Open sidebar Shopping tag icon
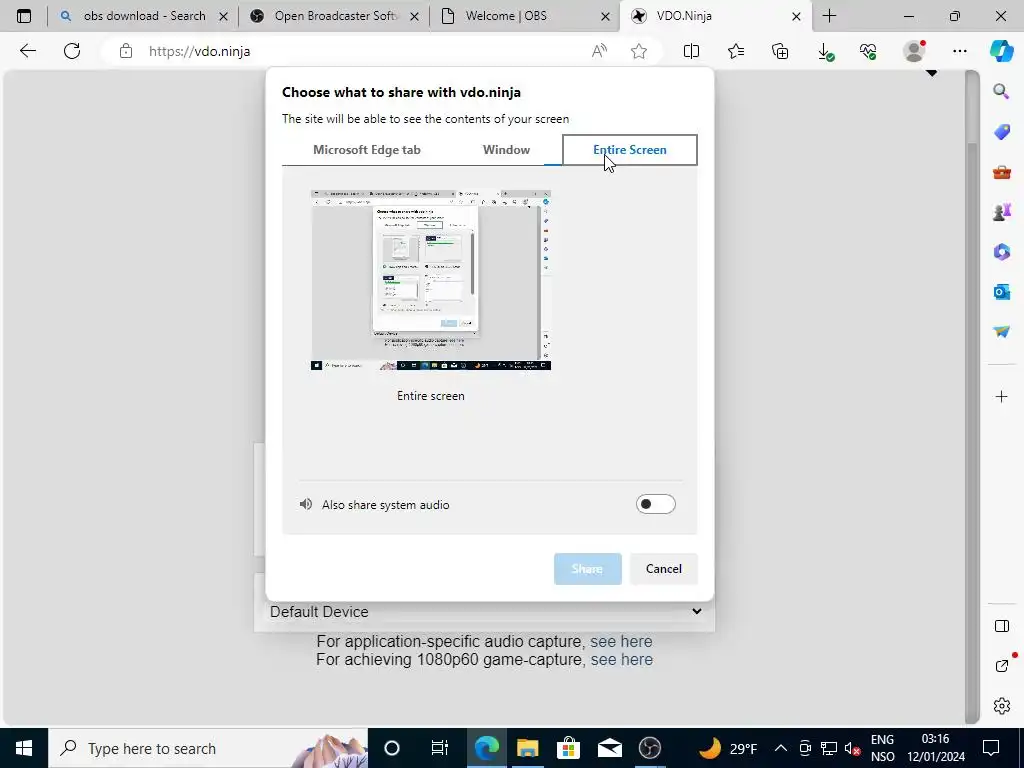The image size is (1024, 768). [1001, 132]
